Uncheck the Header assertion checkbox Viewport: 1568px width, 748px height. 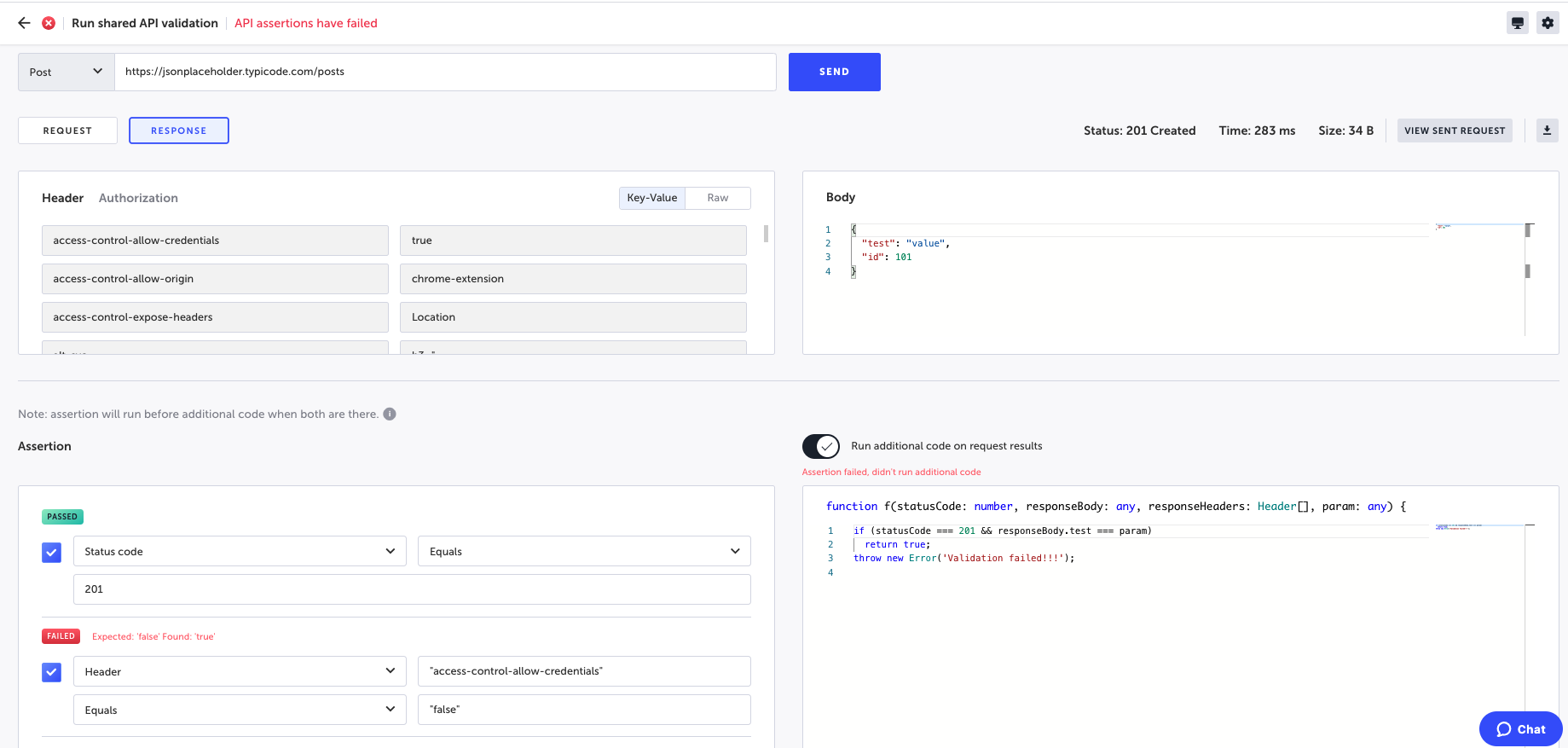(52, 673)
